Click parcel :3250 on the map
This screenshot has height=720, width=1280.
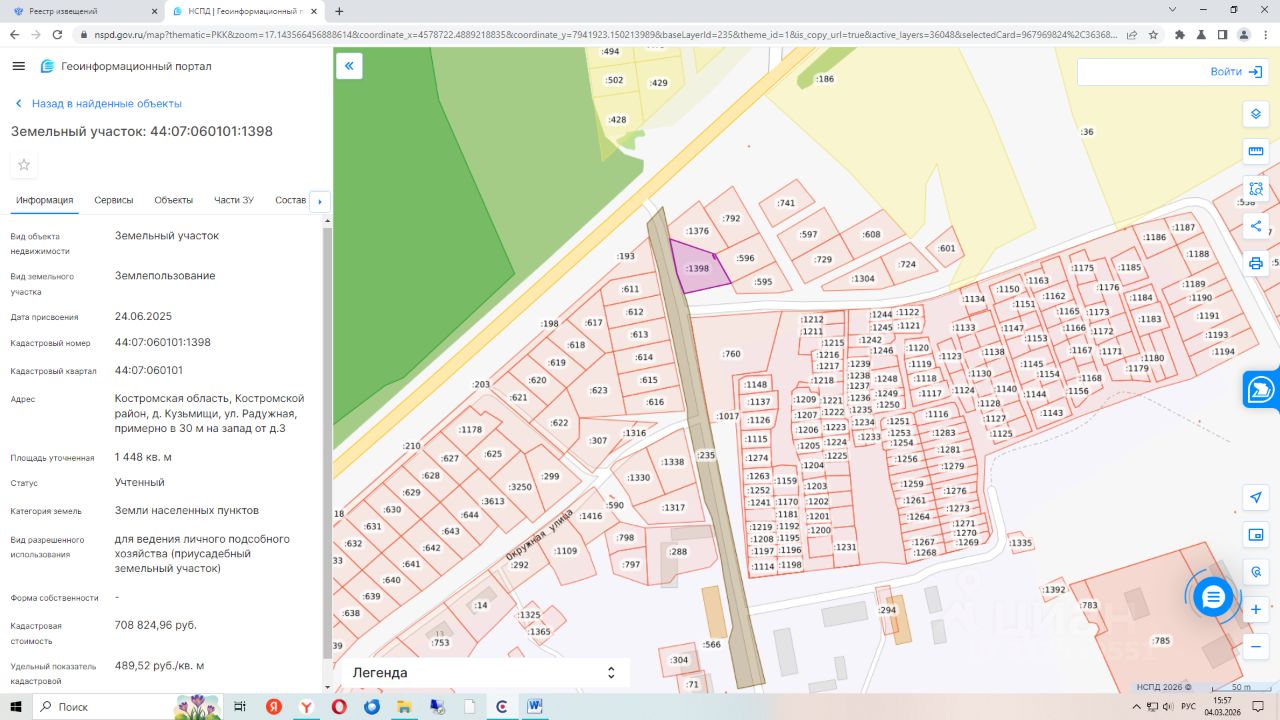coord(520,487)
